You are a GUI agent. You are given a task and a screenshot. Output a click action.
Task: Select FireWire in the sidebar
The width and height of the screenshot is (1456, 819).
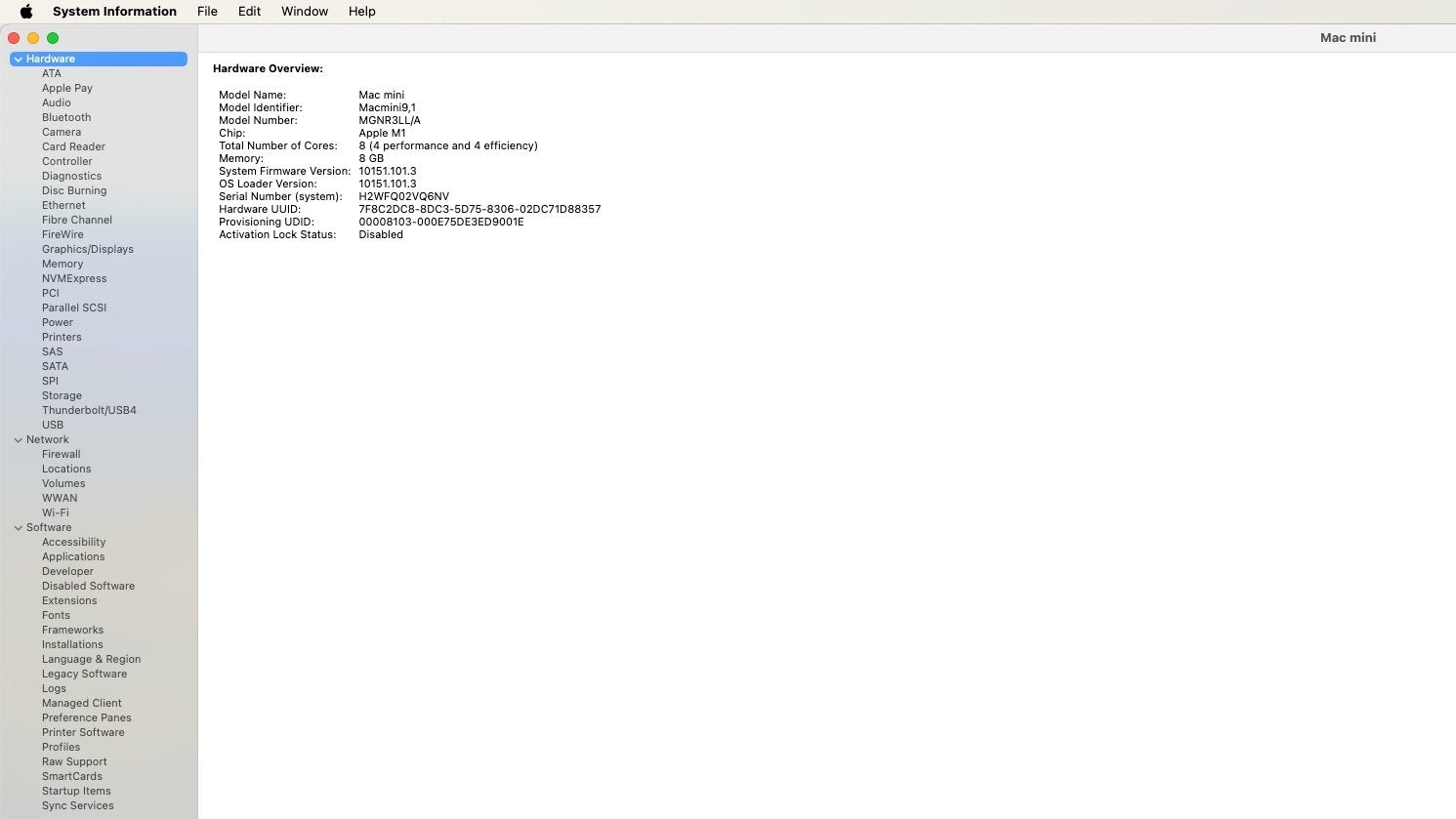pyautogui.click(x=62, y=235)
